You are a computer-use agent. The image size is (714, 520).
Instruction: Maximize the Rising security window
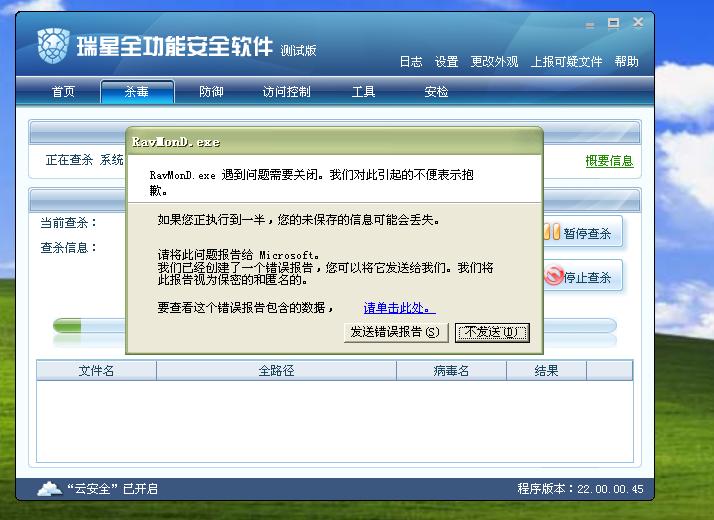(x=613, y=23)
